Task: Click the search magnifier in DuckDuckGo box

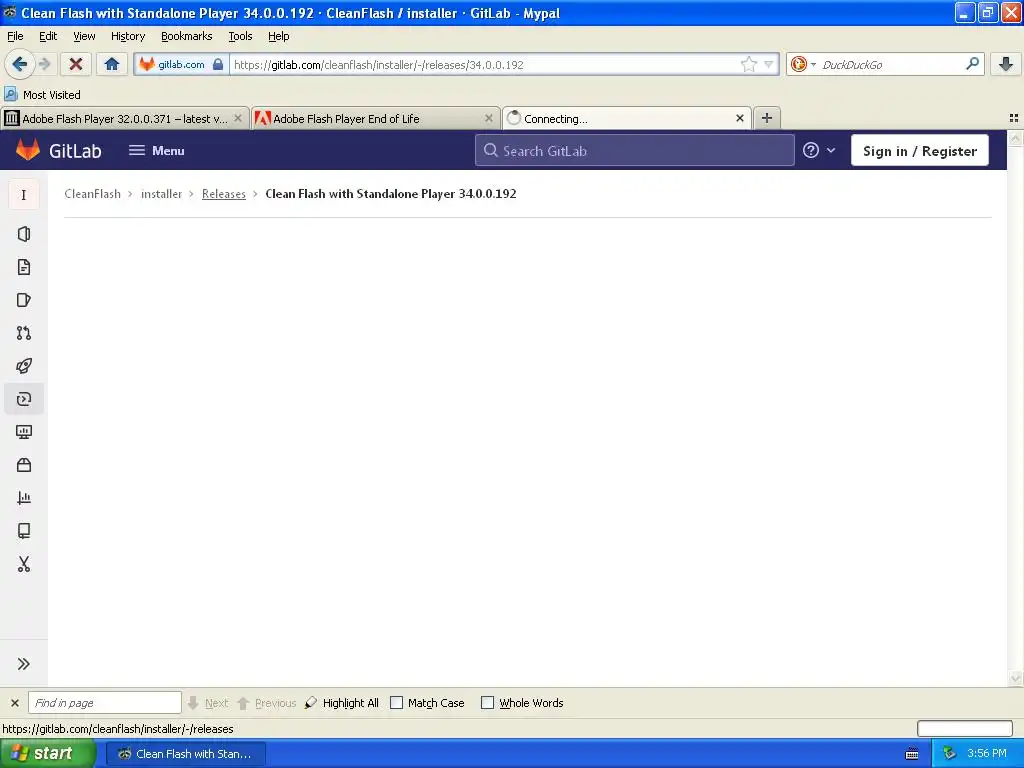Action: click(972, 64)
